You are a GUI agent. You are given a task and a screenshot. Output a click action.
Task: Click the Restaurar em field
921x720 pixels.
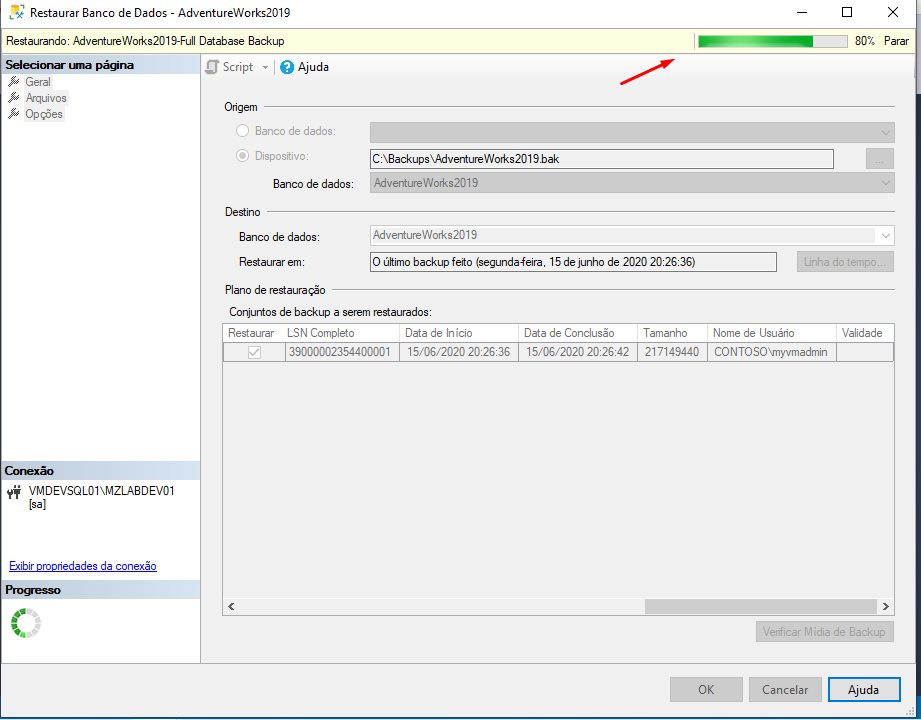click(x=573, y=262)
